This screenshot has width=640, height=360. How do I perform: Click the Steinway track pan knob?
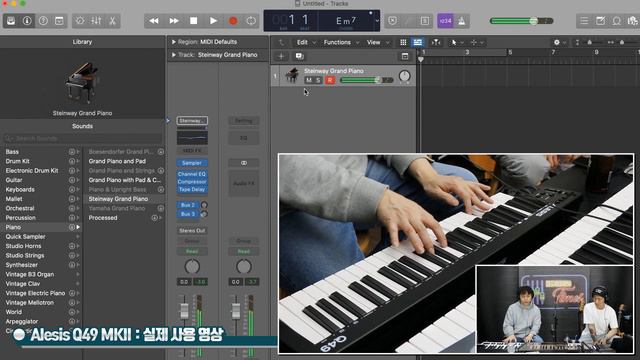[x=404, y=76]
